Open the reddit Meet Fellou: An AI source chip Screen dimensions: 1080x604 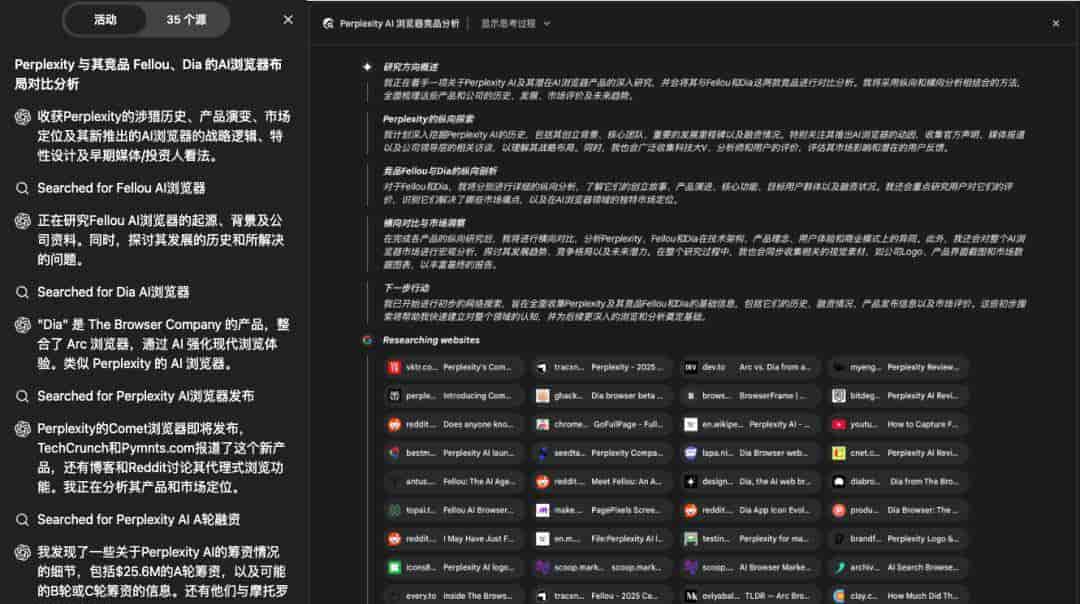point(602,481)
